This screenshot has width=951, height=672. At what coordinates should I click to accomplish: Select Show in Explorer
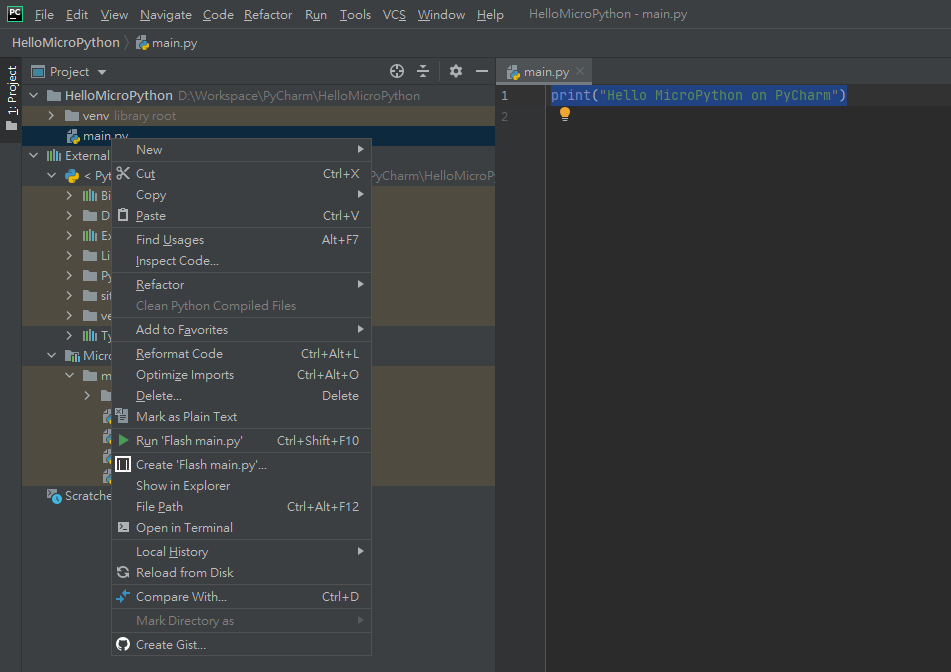(x=241, y=485)
